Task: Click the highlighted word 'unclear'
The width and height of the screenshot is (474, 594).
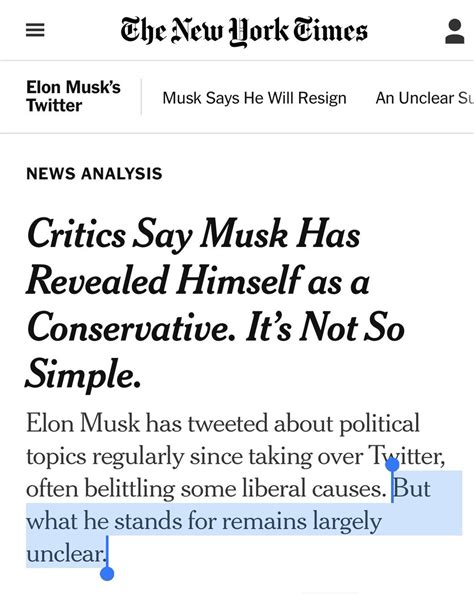Action: pos(66,554)
